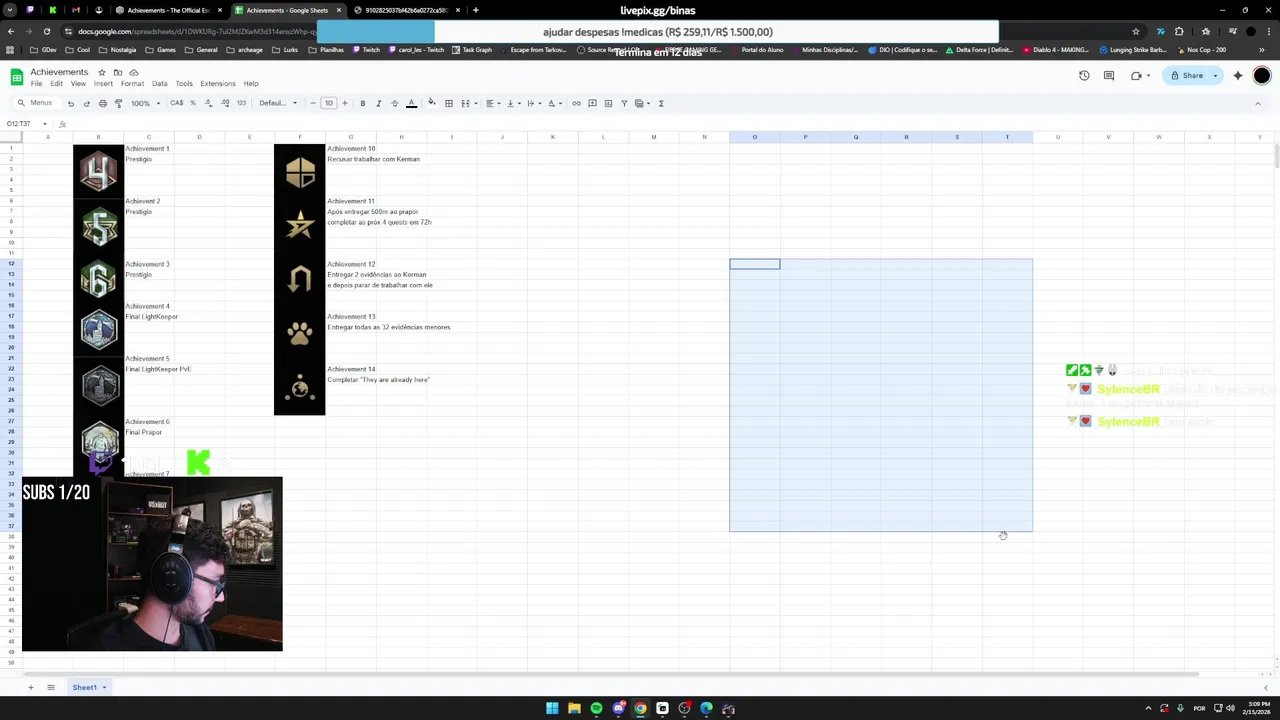Click the Menus search box
Image resolution: width=1280 pixels, height=720 pixels.
coord(36,103)
